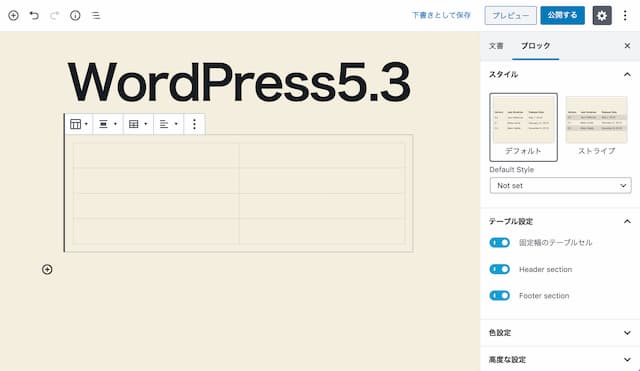Select the ブロック tab

[x=536, y=46]
